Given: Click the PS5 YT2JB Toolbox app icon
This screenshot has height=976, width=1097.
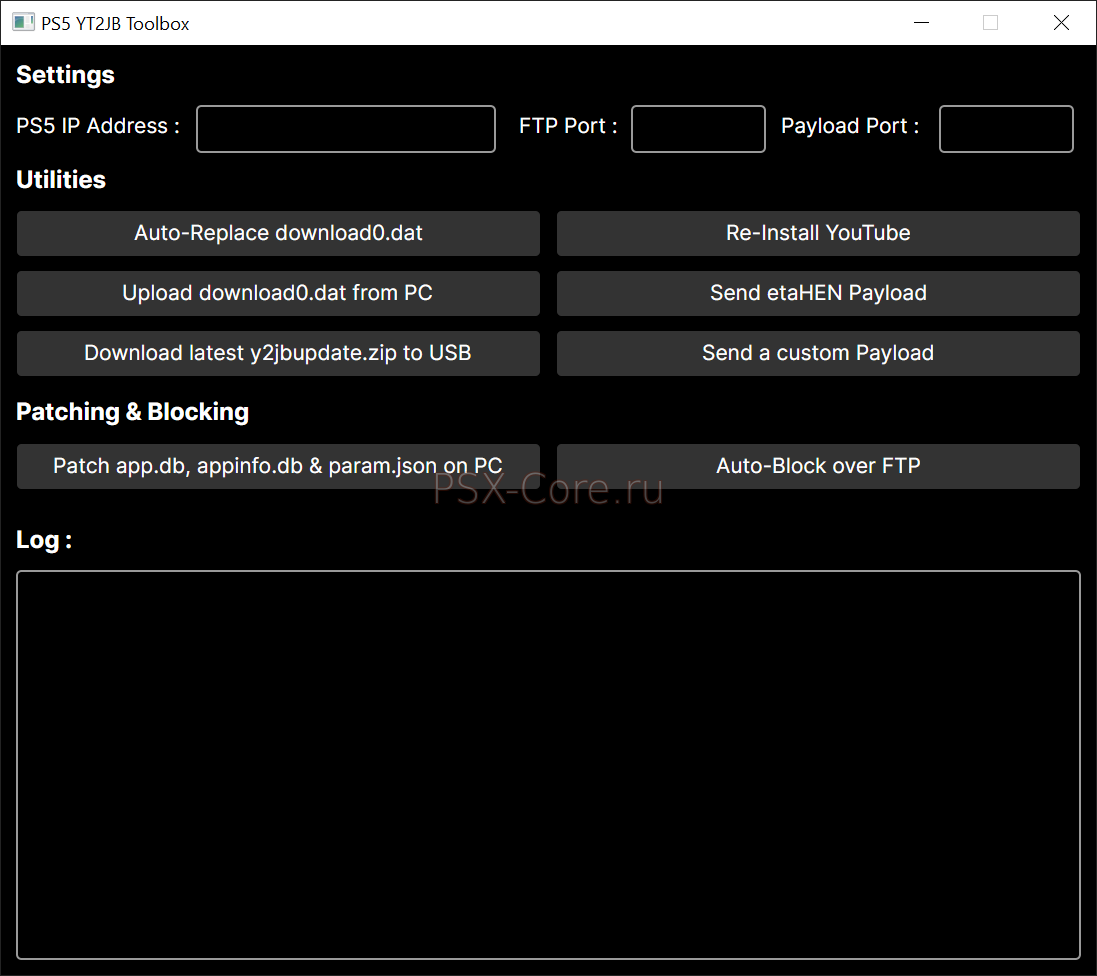Looking at the screenshot, I should [23, 22].
